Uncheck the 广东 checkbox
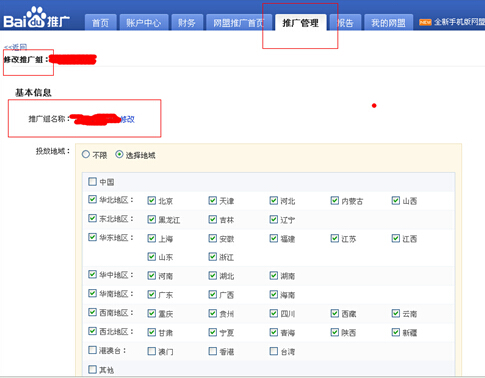 pyautogui.click(x=152, y=294)
